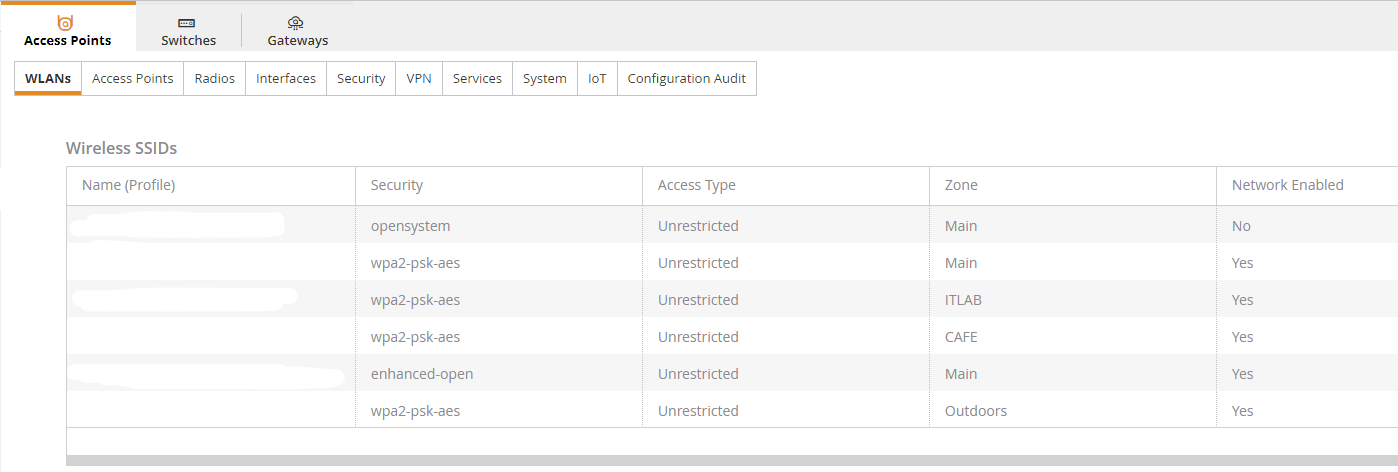The width and height of the screenshot is (1398, 472).
Task: Click the horizontal scrollbar below the table
Action: [x=732, y=461]
